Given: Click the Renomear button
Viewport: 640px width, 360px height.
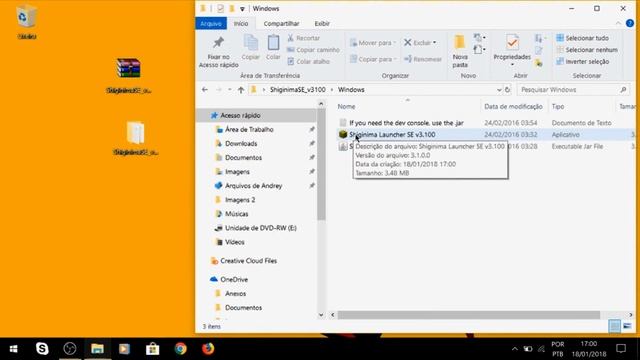Looking at the screenshot, I should [423, 59].
